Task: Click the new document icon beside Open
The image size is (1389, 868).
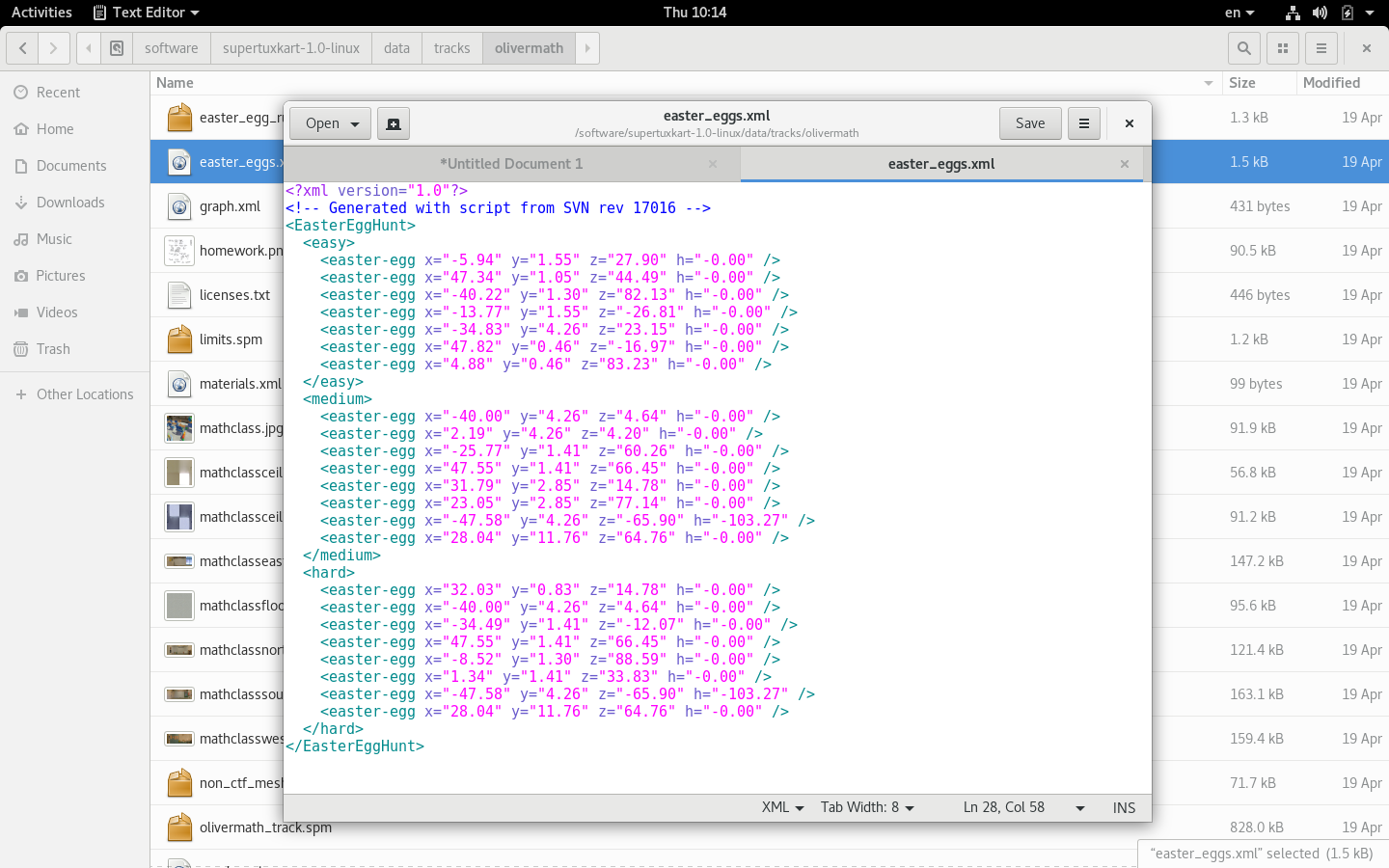Action: click(x=394, y=123)
